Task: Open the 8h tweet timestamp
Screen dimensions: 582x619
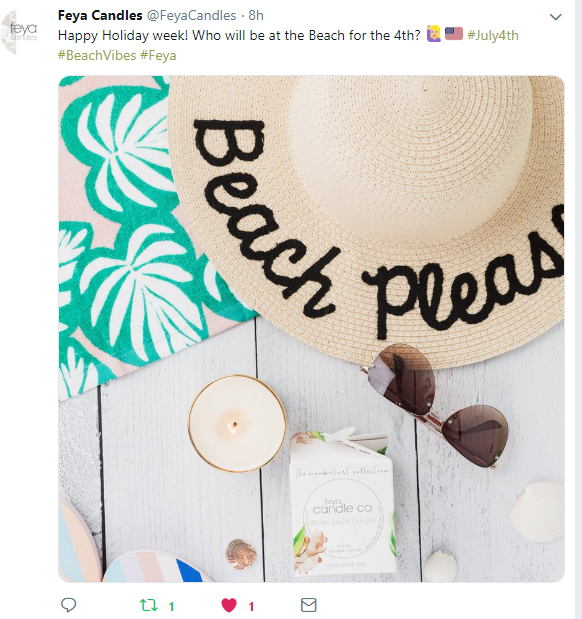Action: click(256, 15)
